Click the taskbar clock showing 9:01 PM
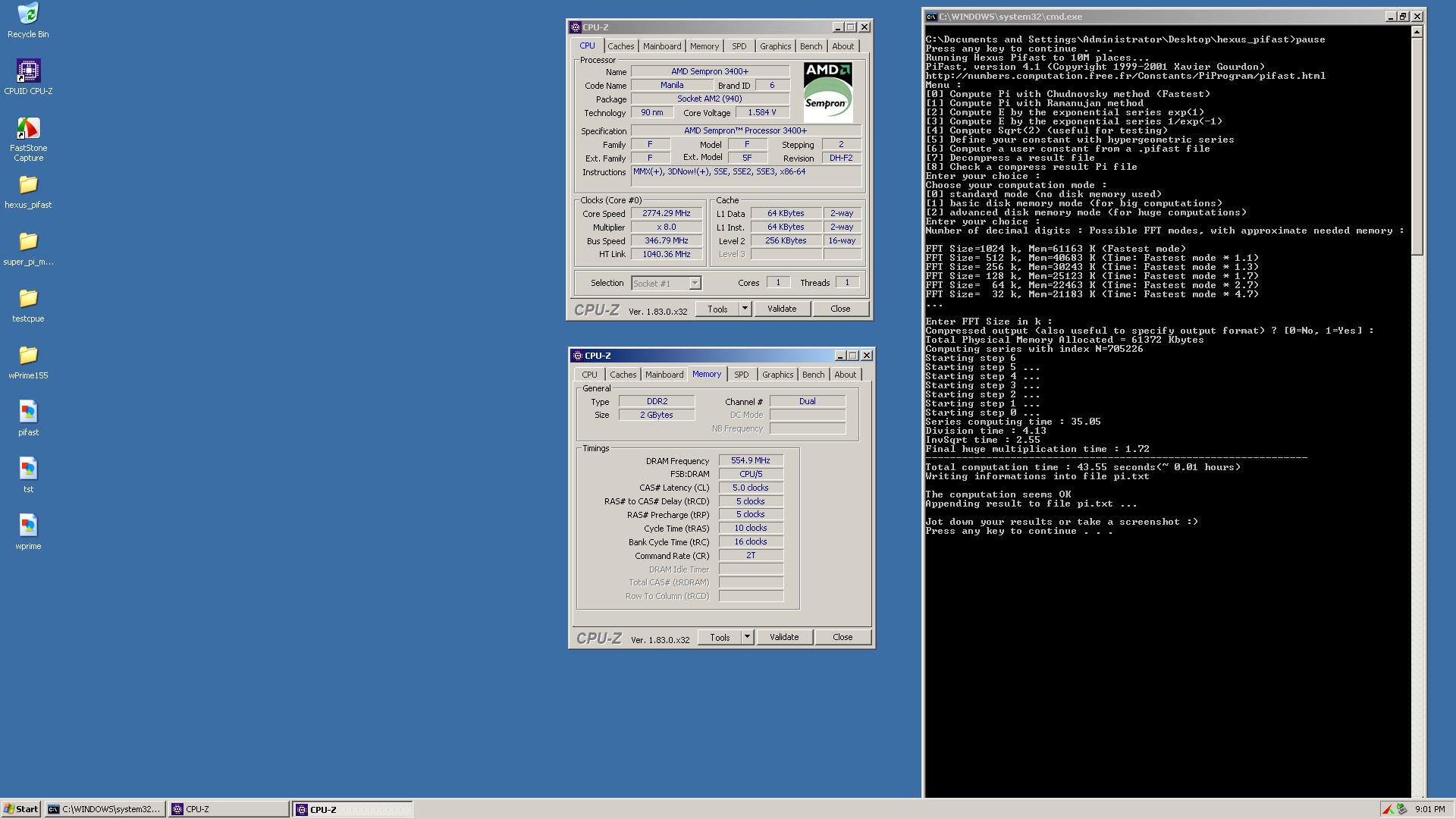This screenshot has width=1456, height=819. coord(1429,809)
